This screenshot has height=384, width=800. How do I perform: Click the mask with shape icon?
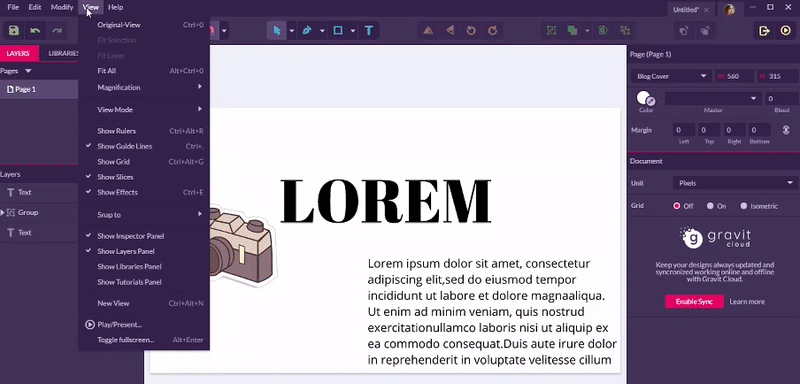click(603, 31)
